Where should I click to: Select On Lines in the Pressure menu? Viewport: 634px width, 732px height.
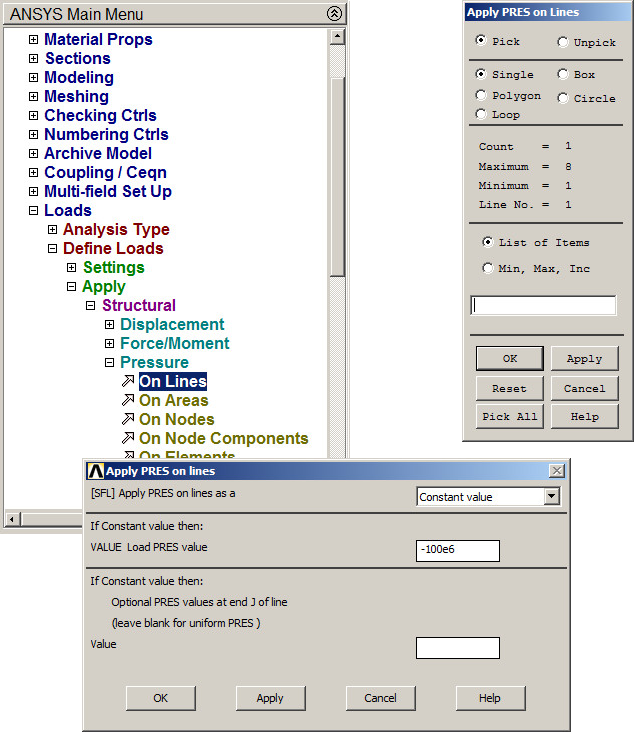pyautogui.click(x=173, y=381)
